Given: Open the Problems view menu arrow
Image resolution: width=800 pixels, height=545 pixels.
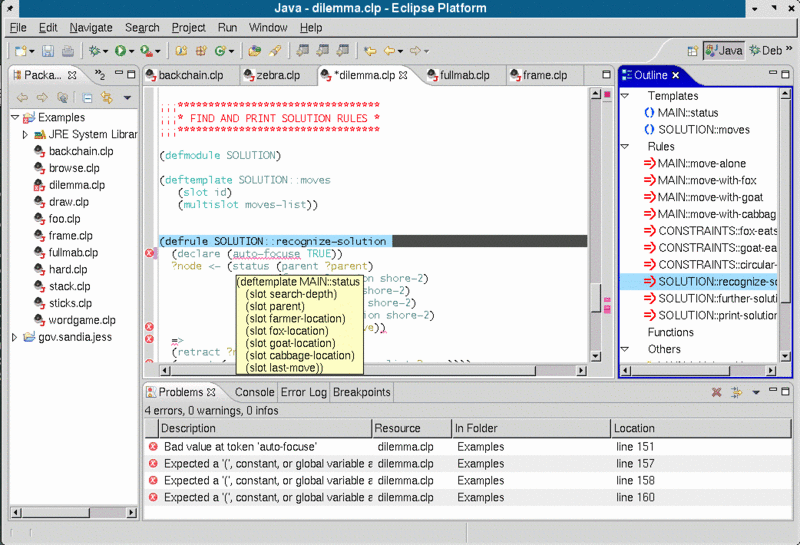Looking at the screenshot, I should coord(756,392).
